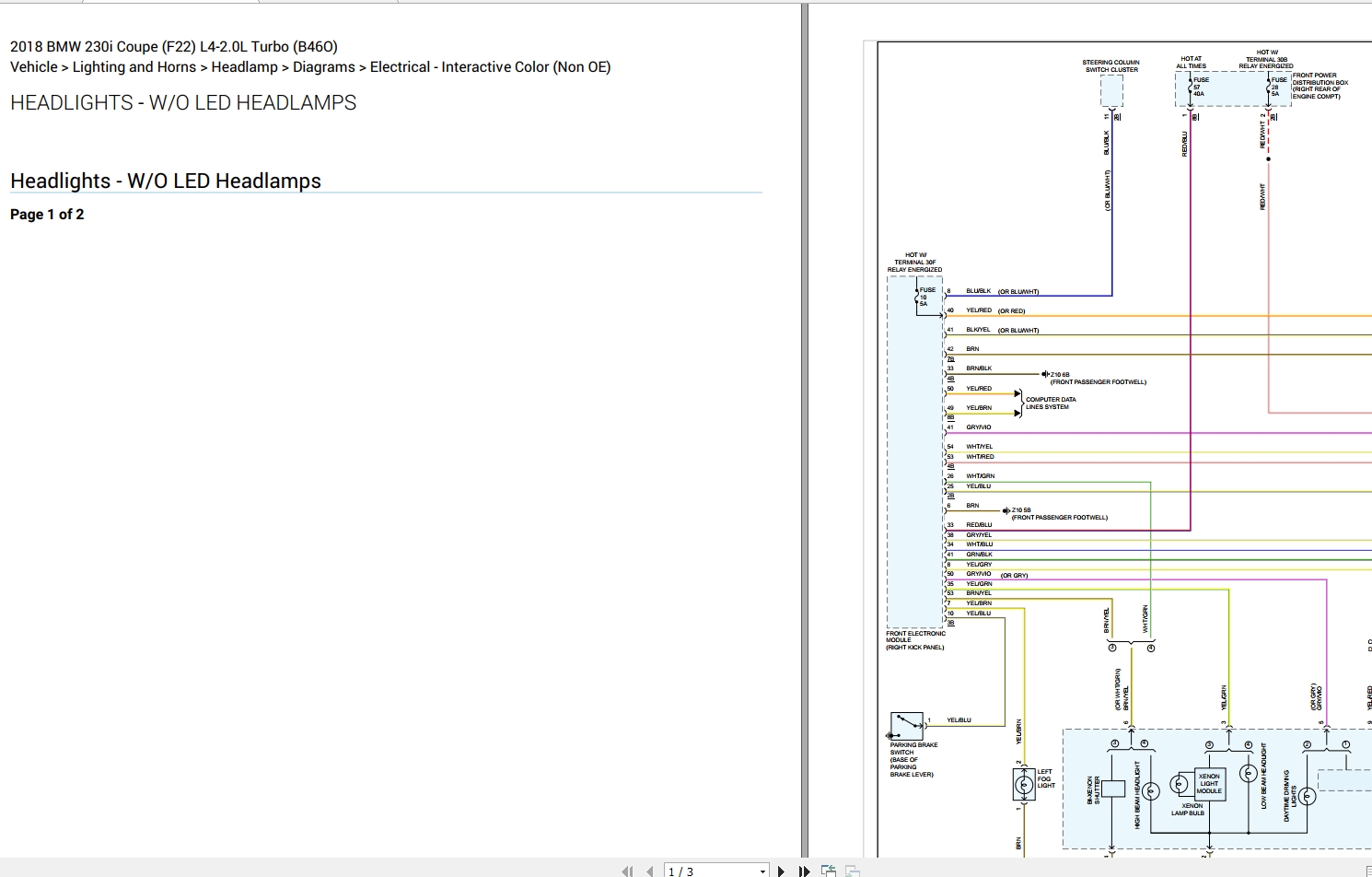Click the (OR RED) note beside YEL/RED

(x=1011, y=311)
